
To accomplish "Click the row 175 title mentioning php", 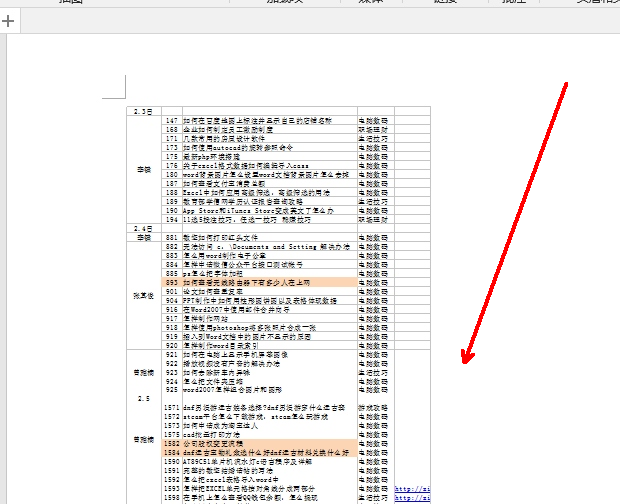I will (211, 157).
